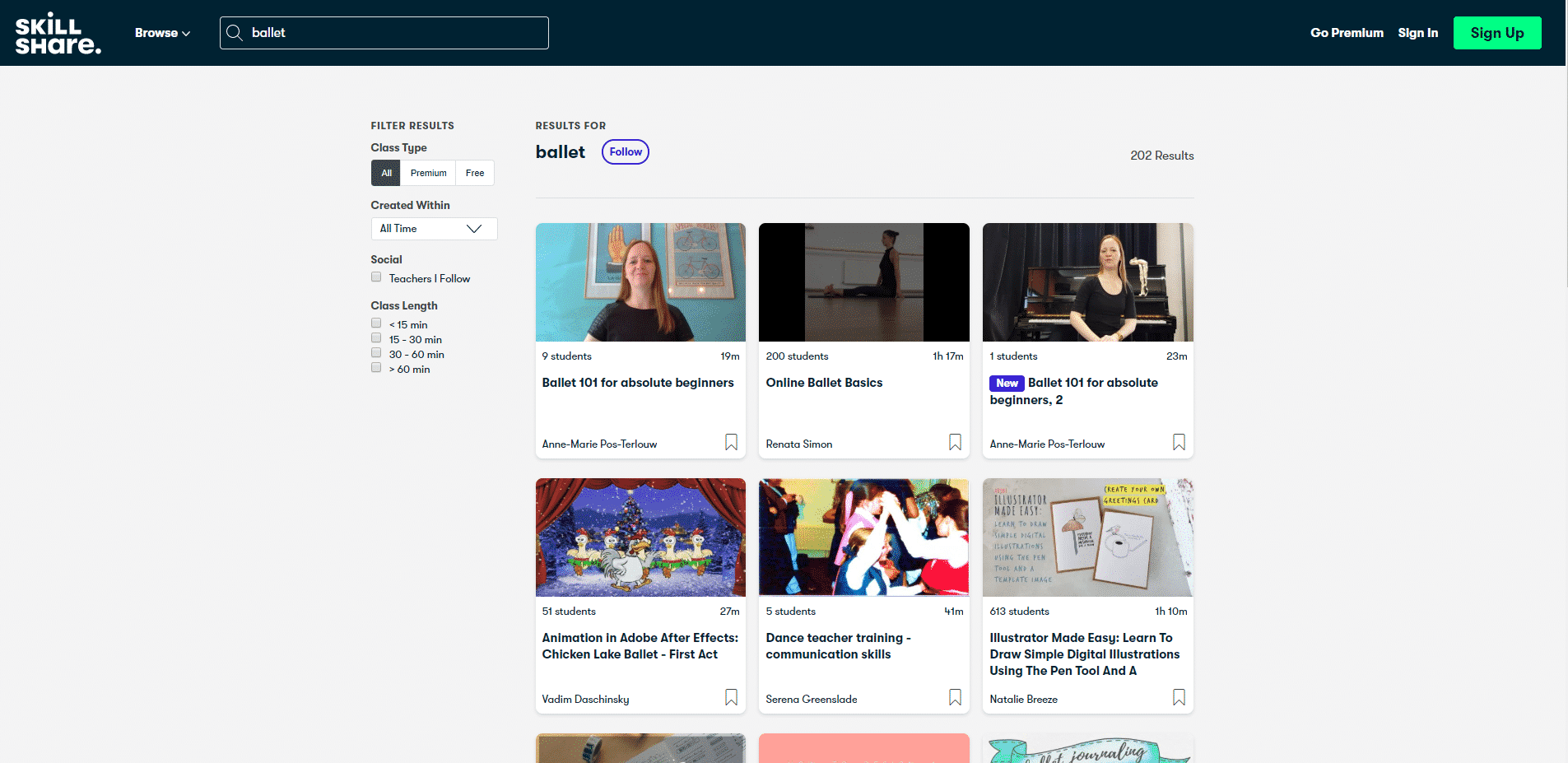The height and width of the screenshot is (763, 1568).
Task: Select the over 60 min class length
Action: click(x=376, y=368)
